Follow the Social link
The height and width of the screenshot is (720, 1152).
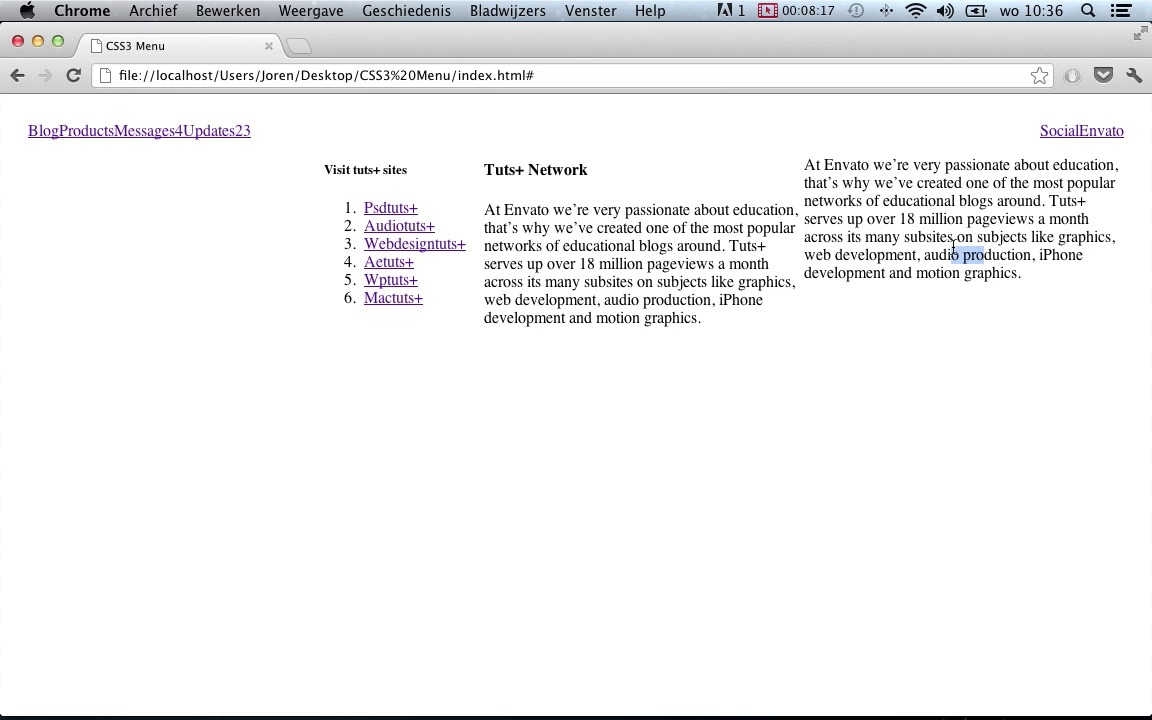[x=1059, y=131]
